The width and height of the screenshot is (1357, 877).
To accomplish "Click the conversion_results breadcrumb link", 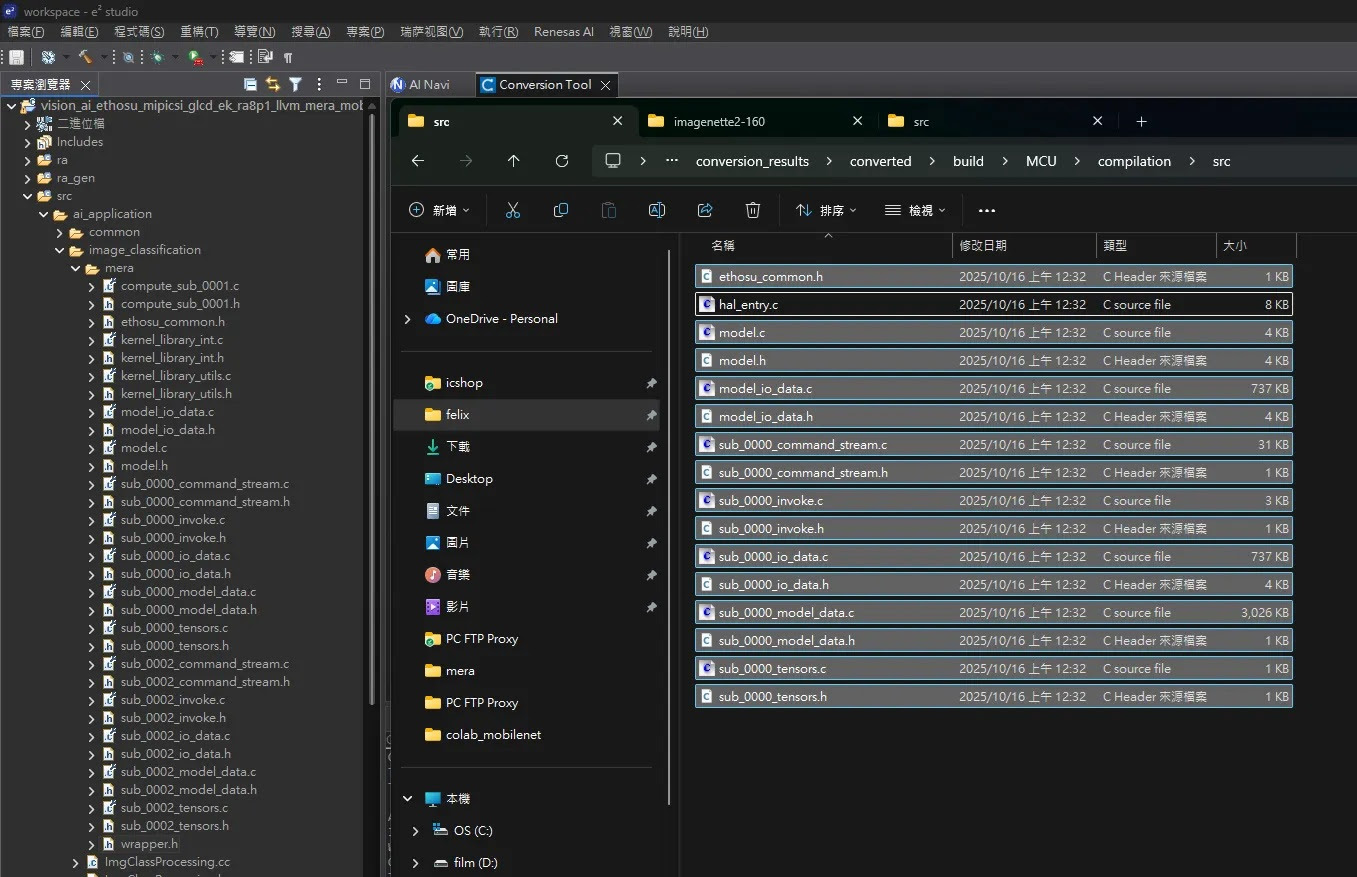I will point(752,161).
